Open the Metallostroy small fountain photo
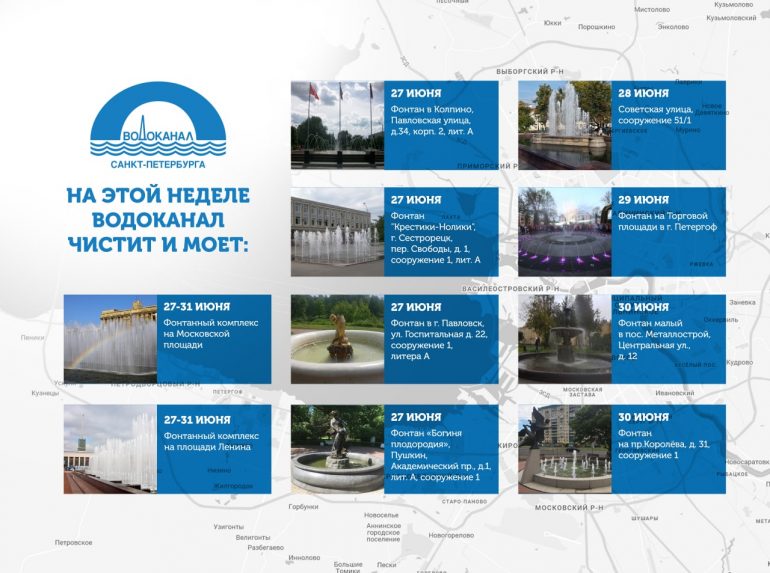This screenshot has height=573, width=770. [565, 339]
